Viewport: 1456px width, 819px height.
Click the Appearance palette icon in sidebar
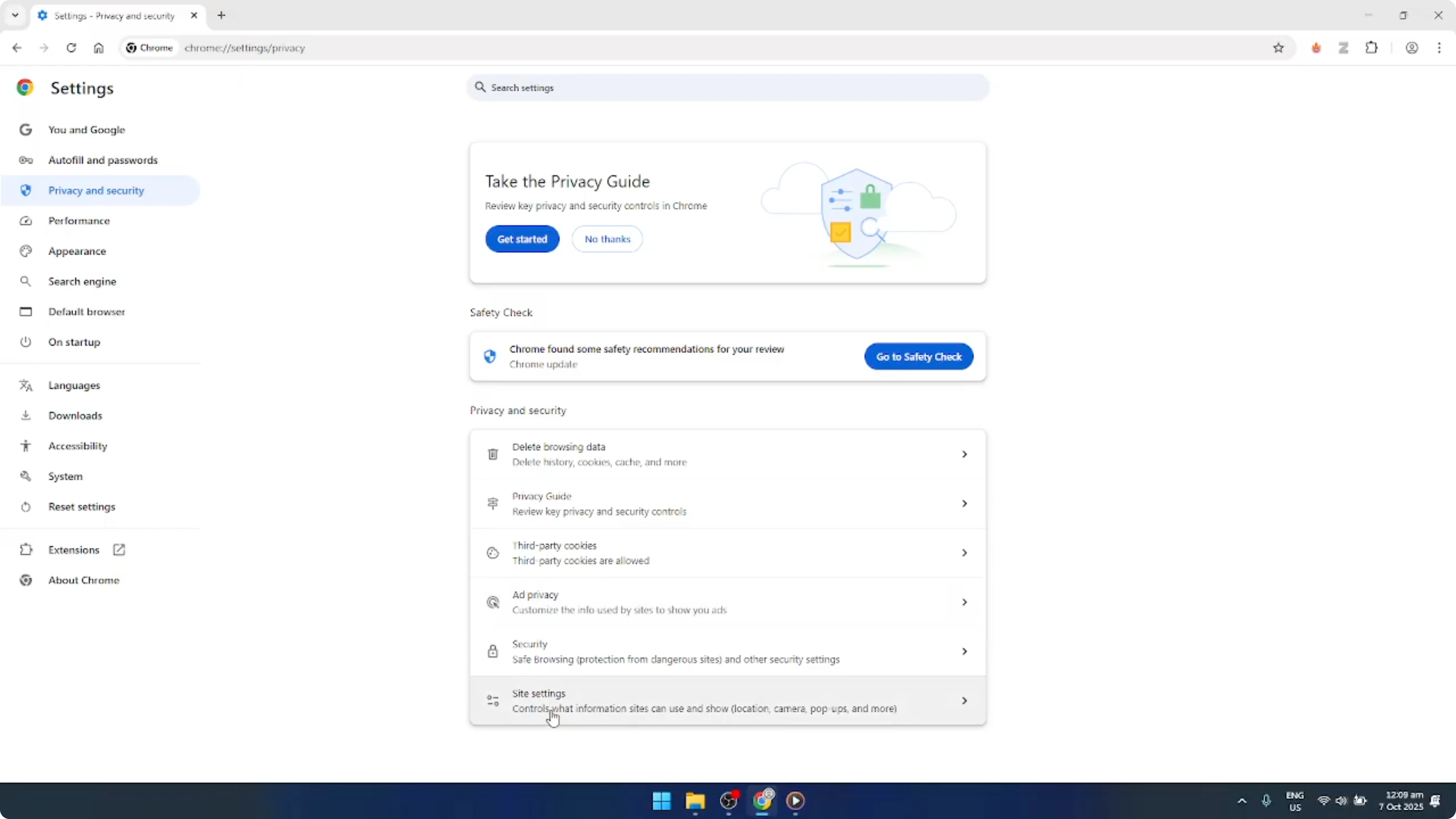coord(25,251)
